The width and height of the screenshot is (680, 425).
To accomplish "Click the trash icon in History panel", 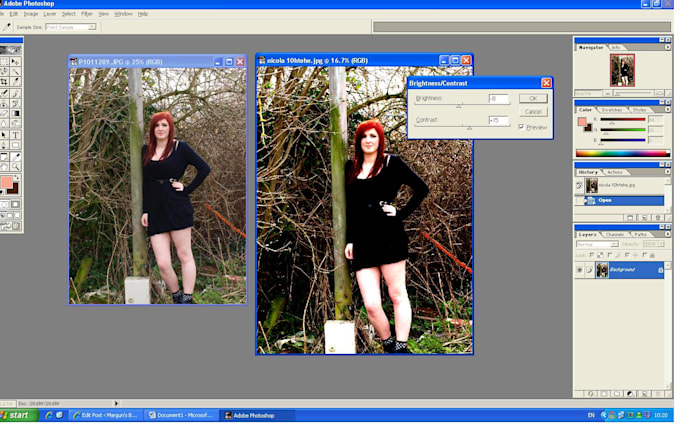I will click(658, 218).
